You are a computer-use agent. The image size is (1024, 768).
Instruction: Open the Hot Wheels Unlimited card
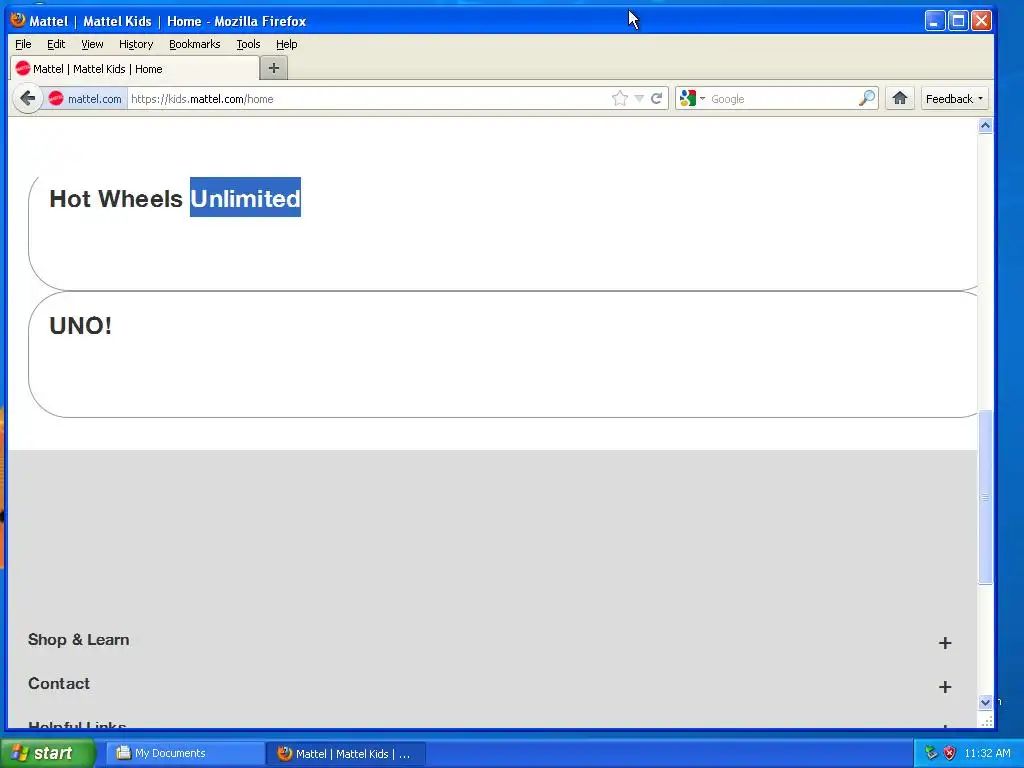click(x=503, y=232)
